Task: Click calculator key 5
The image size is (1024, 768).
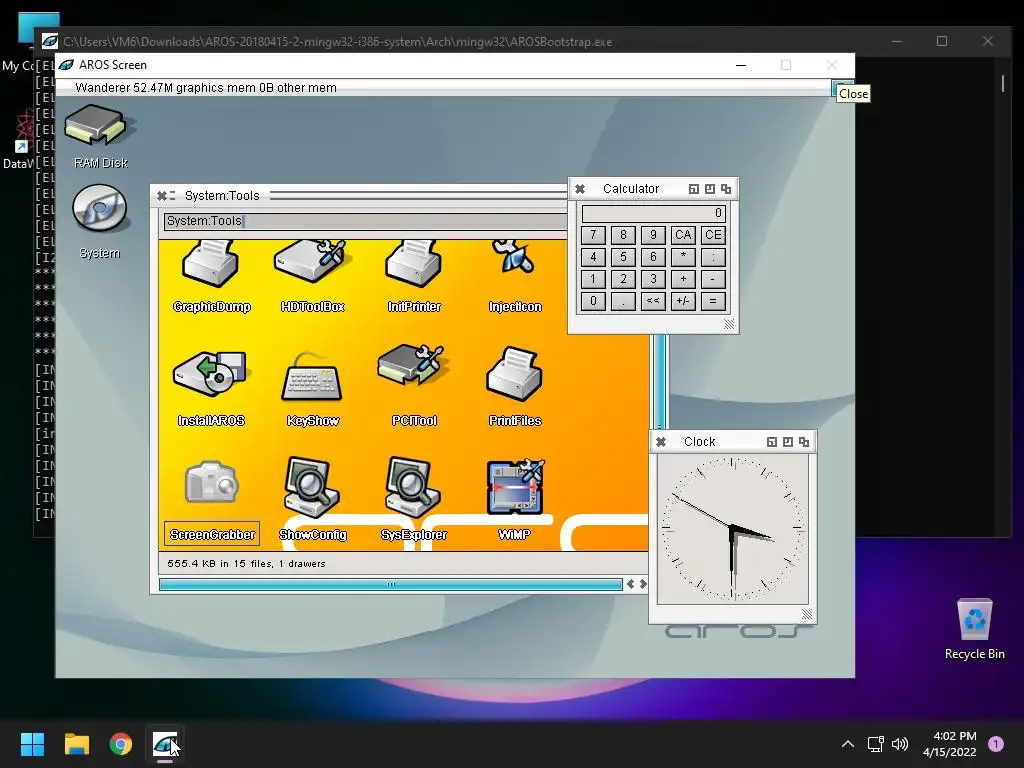Action: pyautogui.click(x=623, y=257)
